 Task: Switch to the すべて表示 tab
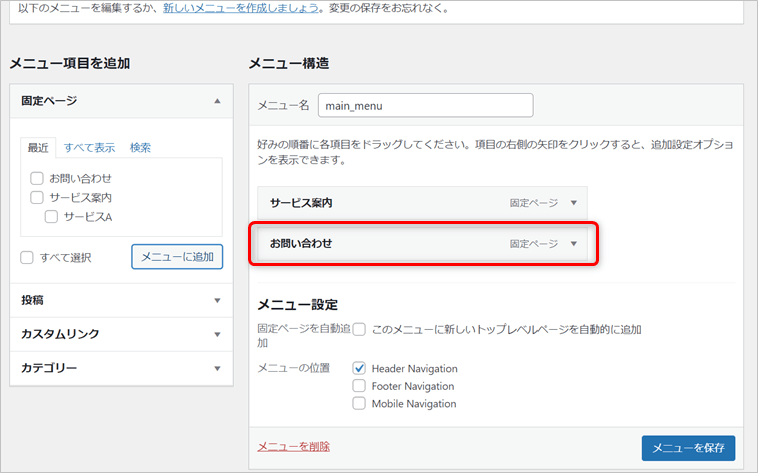[x=89, y=148]
